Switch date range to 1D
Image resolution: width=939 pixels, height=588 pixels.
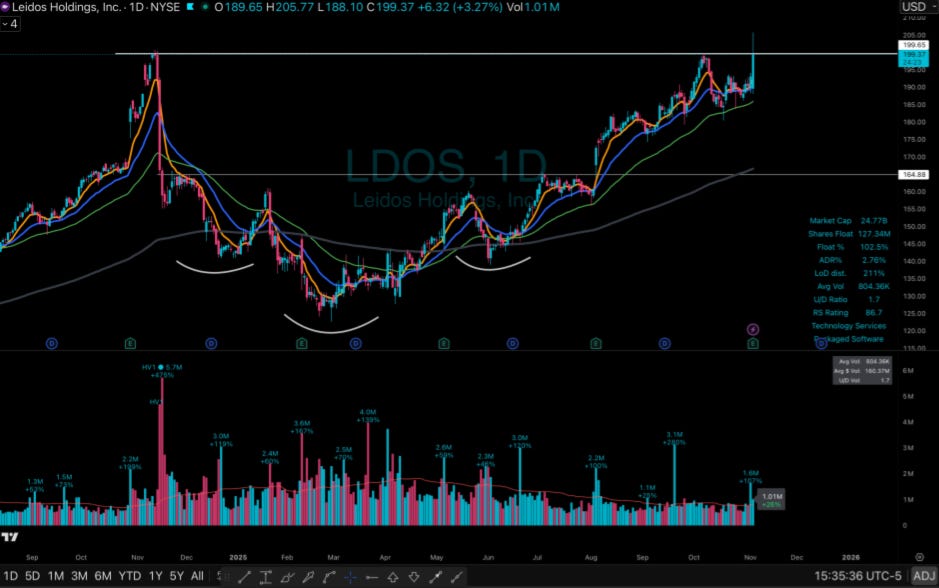pyautogui.click(x=10, y=576)
